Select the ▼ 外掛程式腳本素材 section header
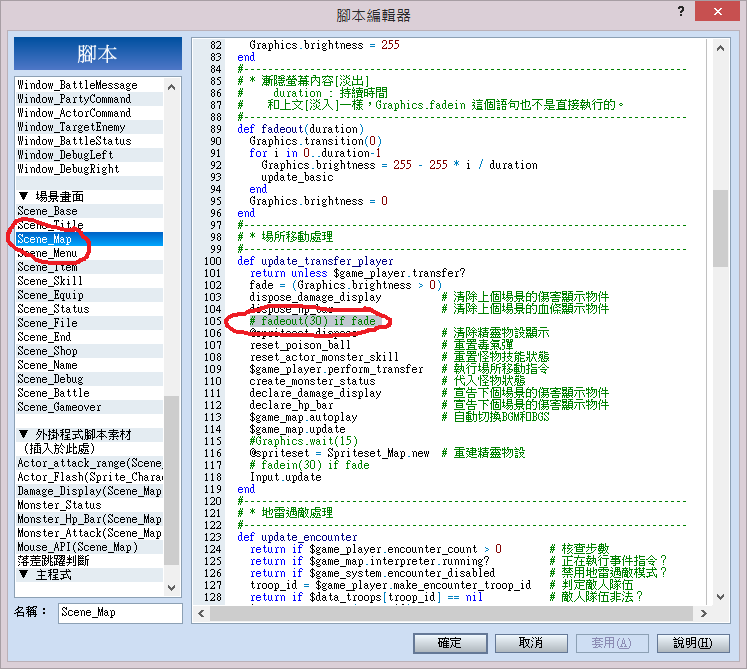This screenshot has width=747, height=669. pos(90,435)
